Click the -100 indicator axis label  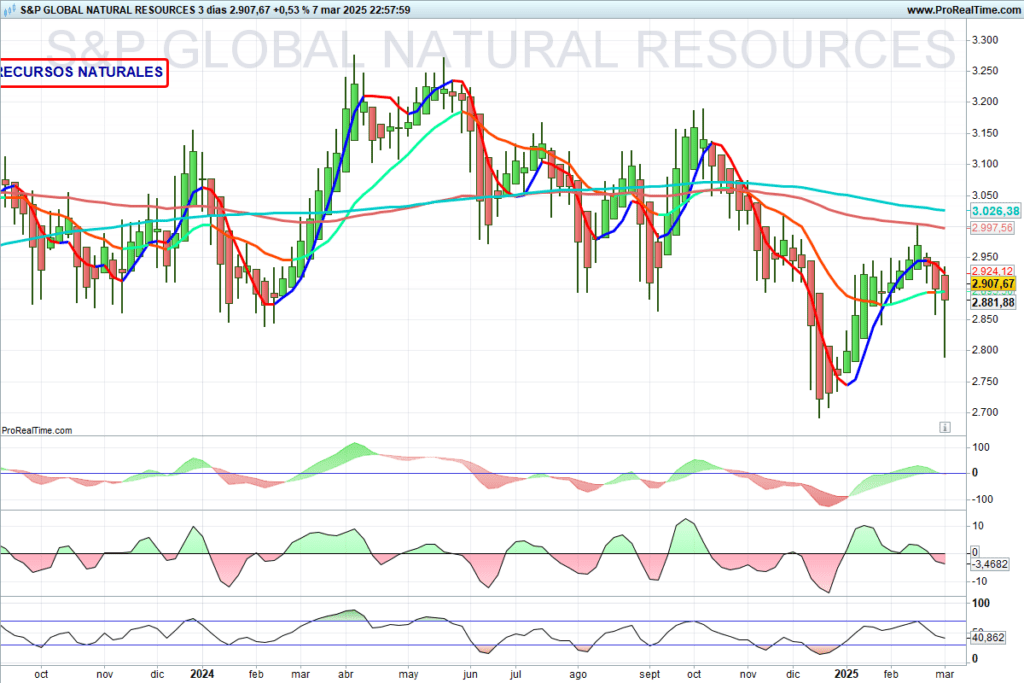click(982, 500)
